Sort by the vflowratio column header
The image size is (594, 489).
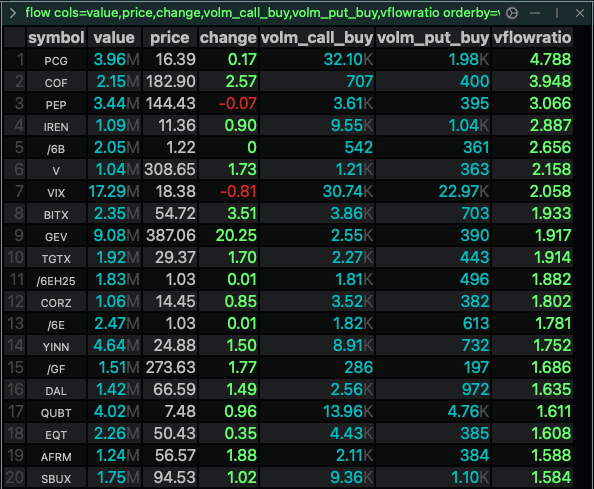pyautogui.click(x=532, y=37)
